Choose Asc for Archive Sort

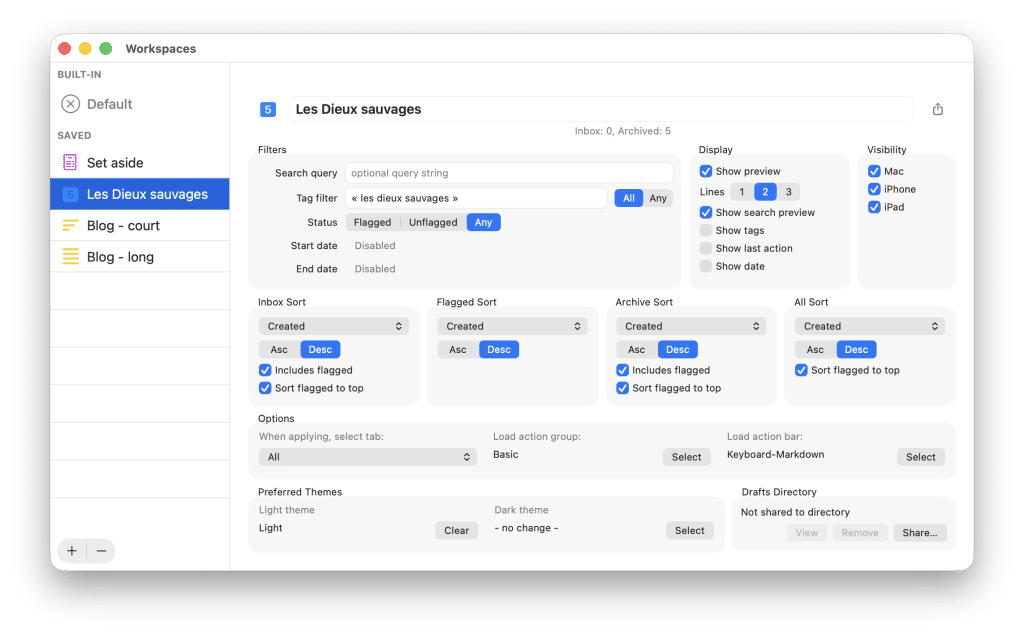click(637, 350)
